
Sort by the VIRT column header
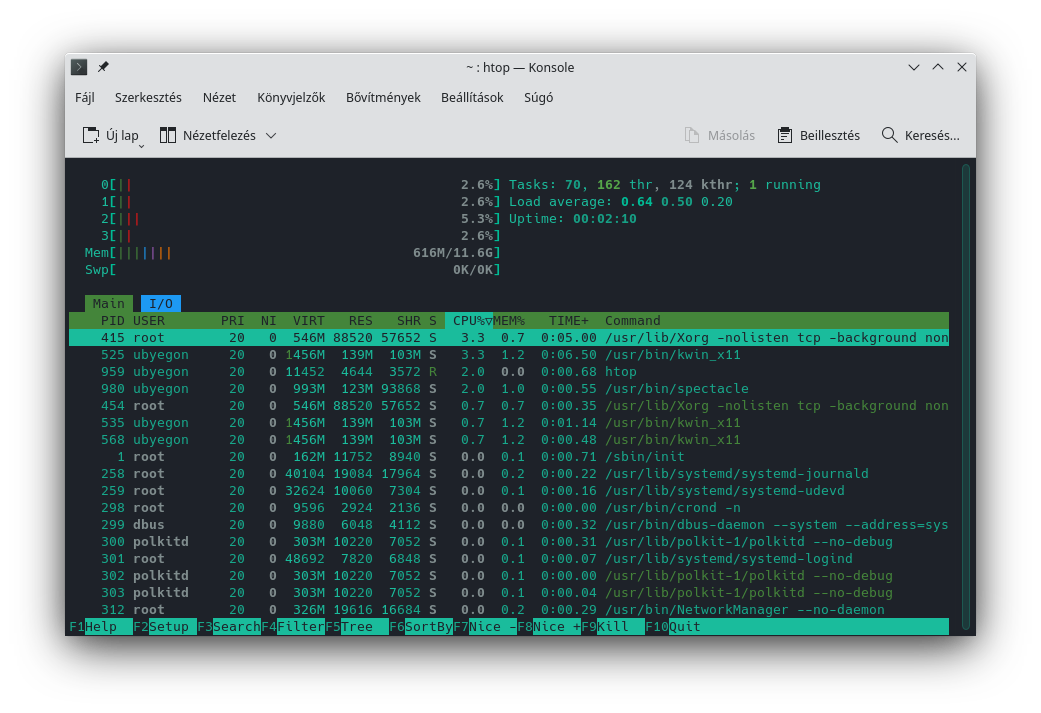pos(309,321)
